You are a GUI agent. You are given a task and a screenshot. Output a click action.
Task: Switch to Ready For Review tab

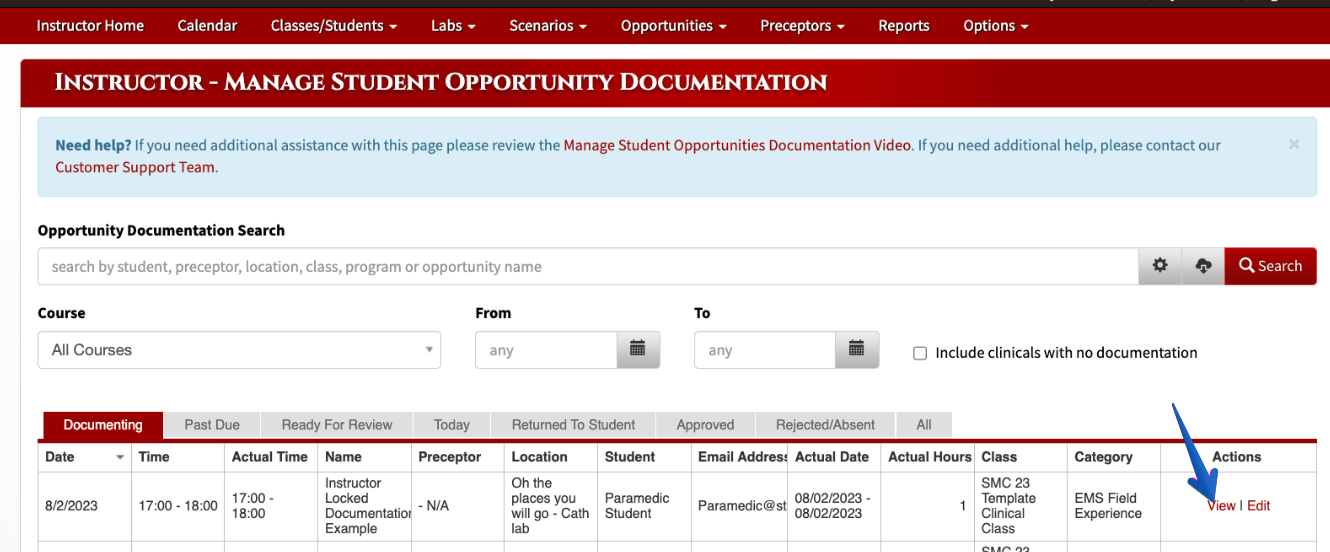[337, 425]
